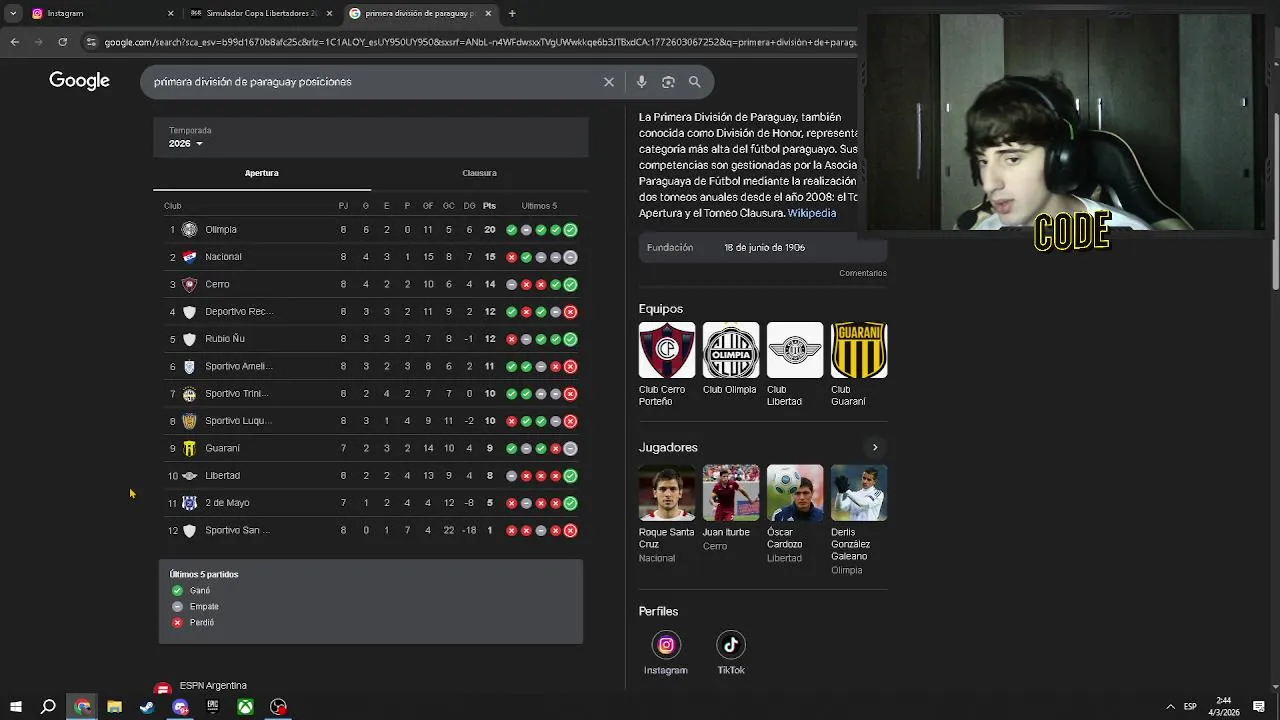Click the Comentarios feedback link
Viewport: 1280px width, 720px height.
click(x=863, y=273)
